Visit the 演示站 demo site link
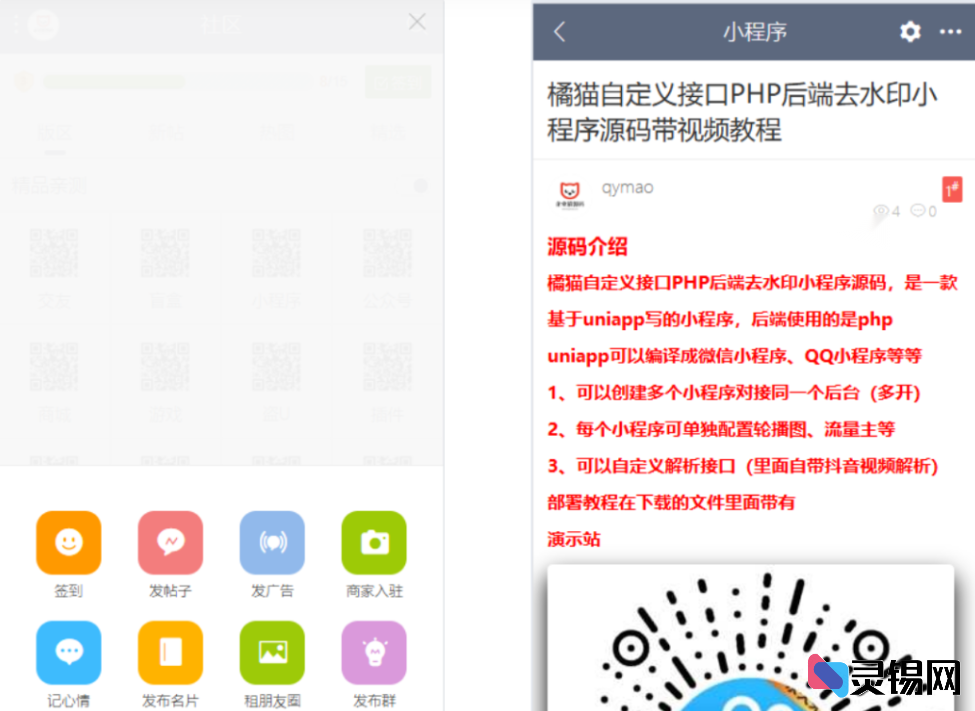Image resolution: width=975 pixels, height=711 pixels. [572, 538]
